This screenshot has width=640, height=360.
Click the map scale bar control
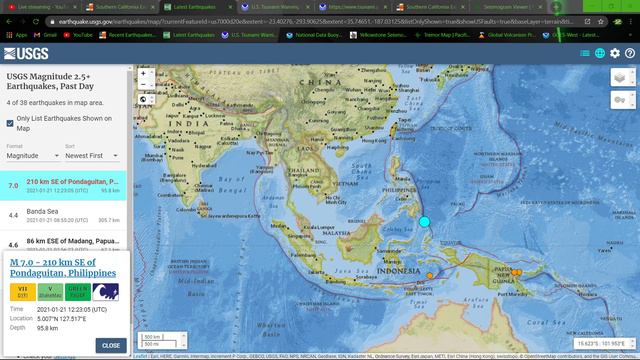(x=162, y=340)
